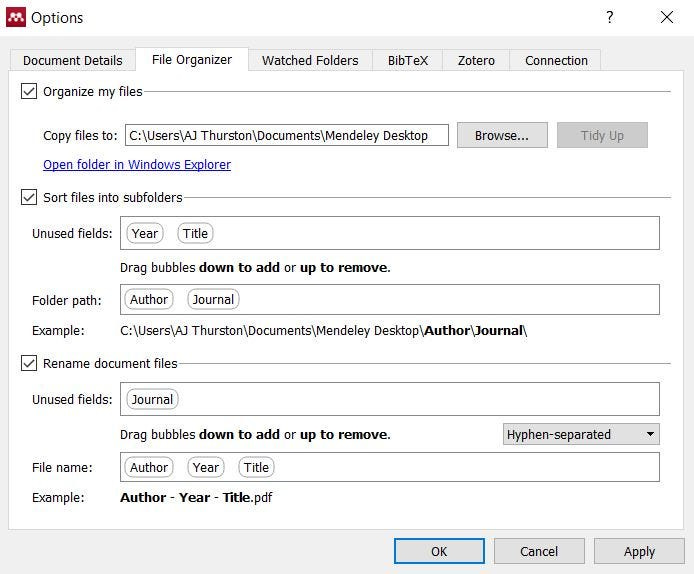Click the Apply button
This screenshot has height=574, width=694.
(639, 551)
